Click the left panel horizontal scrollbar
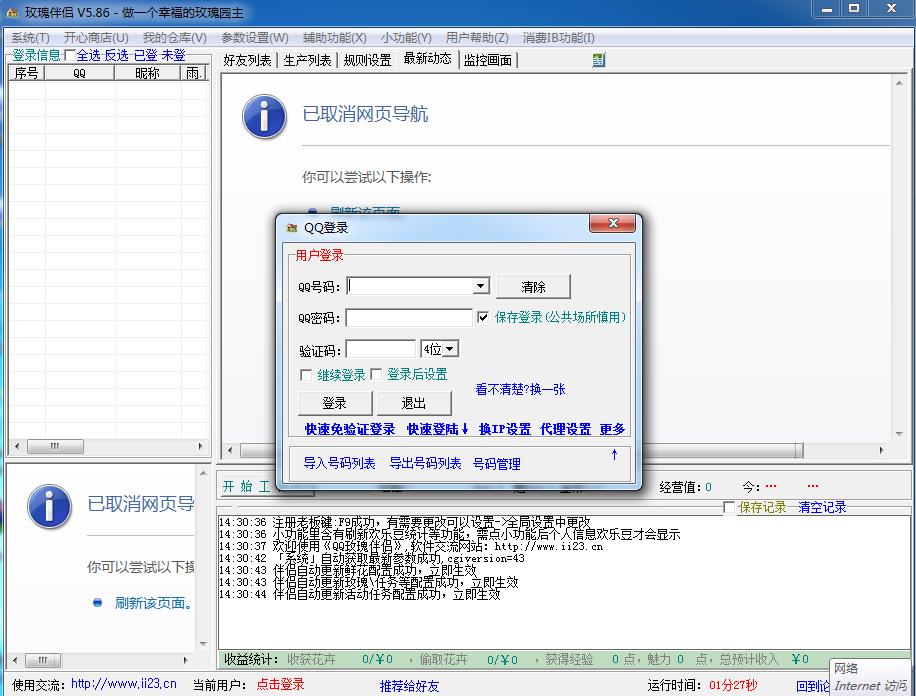This screenshot has height=696, width=916. coord(108,446)
